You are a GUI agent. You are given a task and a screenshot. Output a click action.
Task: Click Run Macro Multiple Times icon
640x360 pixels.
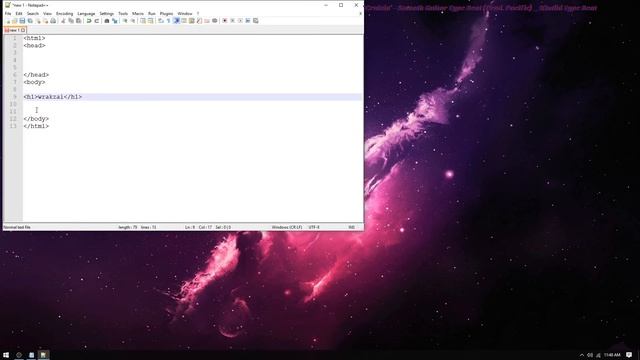coord(248,21)
